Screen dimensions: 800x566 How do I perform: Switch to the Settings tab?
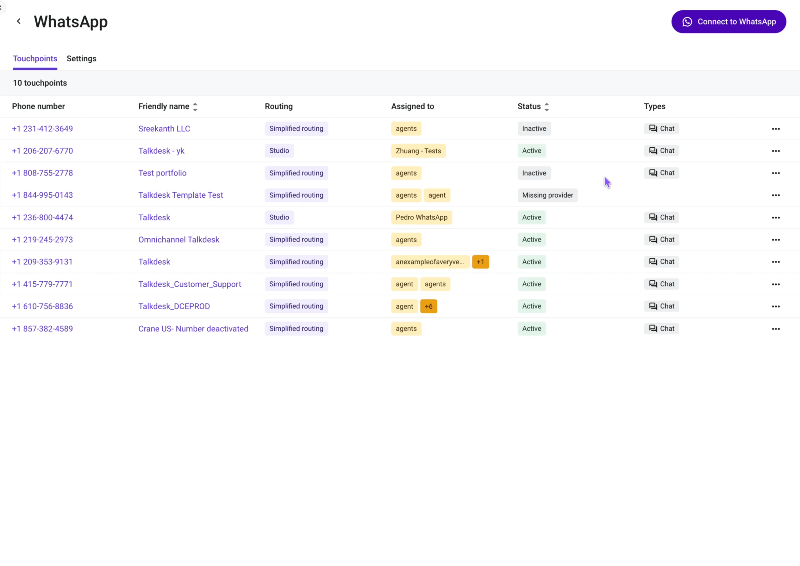click(x=81, y=59)
